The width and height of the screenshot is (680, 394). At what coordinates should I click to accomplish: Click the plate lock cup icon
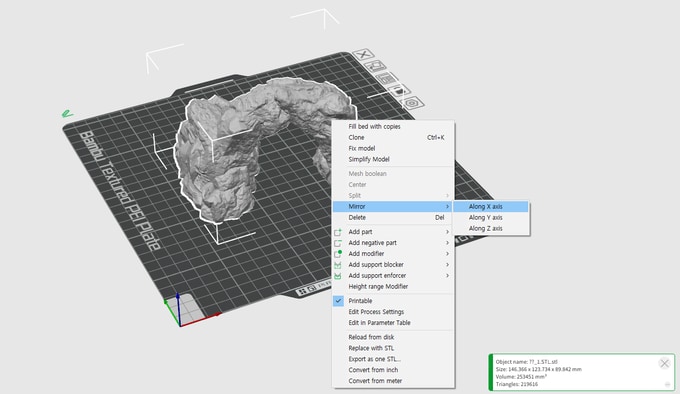(x=399, y=91)
